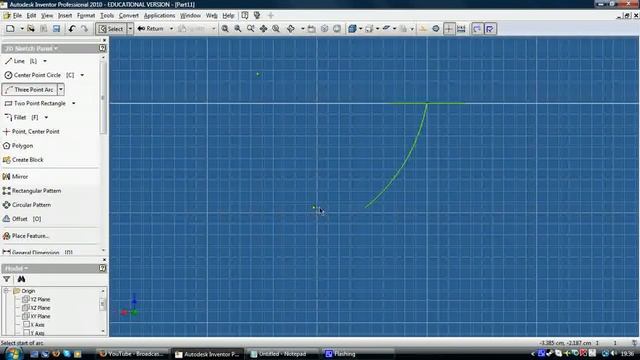Open the Convert menu
Screen dimensions: 640x360
(129, 16)
